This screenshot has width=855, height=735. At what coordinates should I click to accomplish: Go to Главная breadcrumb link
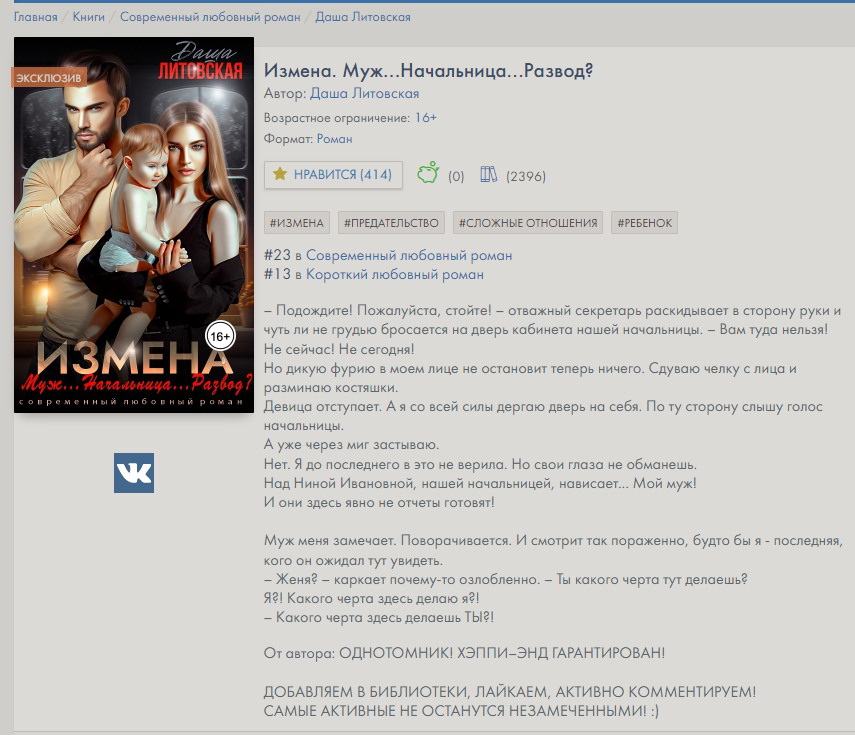coord(35,17)
